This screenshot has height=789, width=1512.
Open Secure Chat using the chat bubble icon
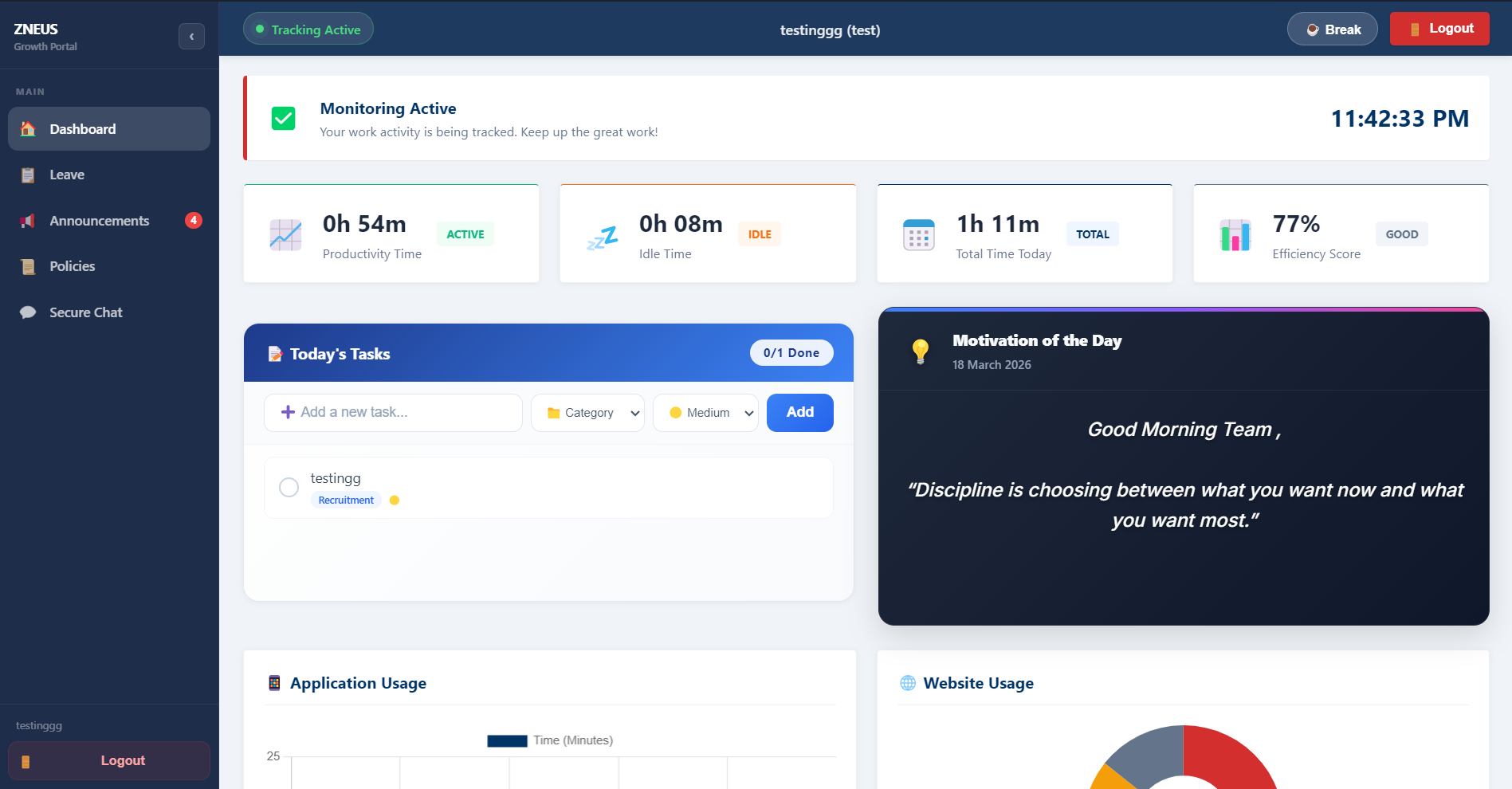27,312
